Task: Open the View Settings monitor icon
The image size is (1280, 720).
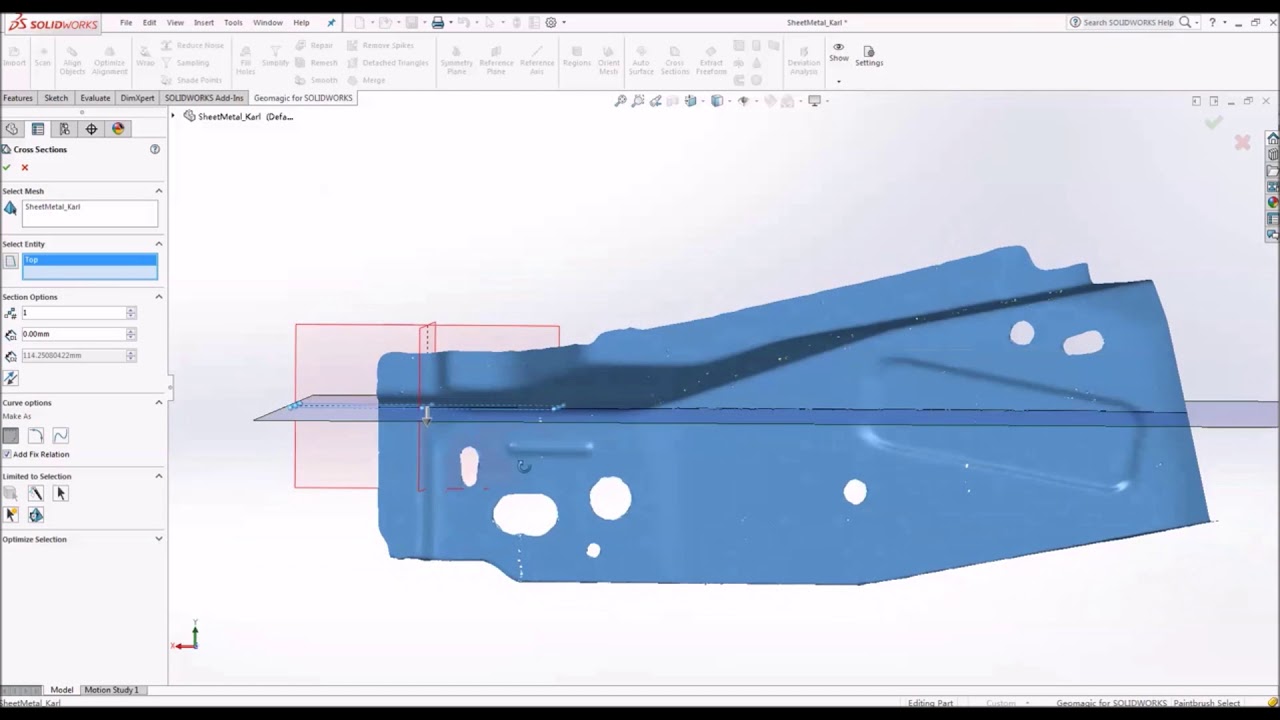Action: pos(815,101)
